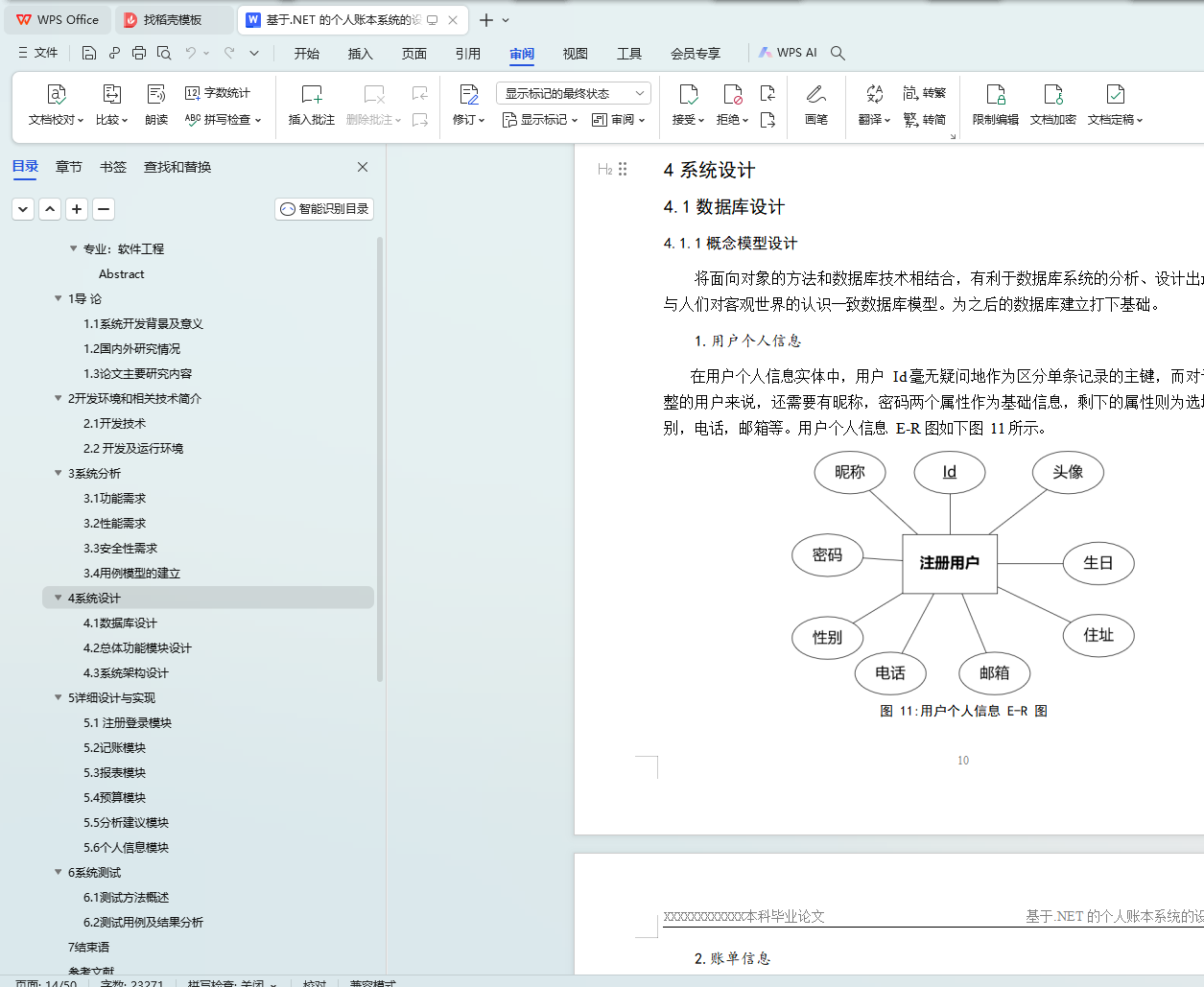The width and height of the screenshot is (1204, 987).
Task: Undo the last action
Action: (191, 53)
